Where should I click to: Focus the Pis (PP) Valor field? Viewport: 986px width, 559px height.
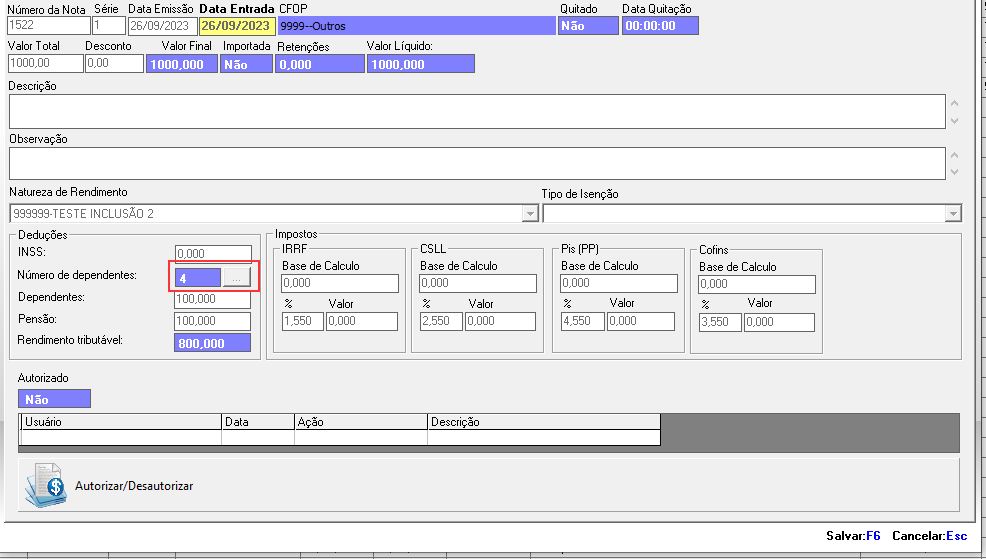coord(641,321)
